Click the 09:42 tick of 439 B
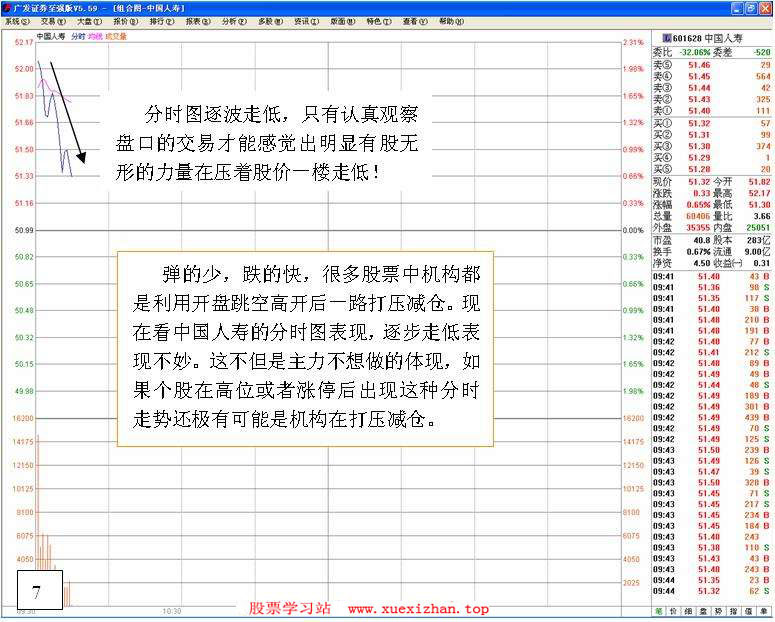Image resolution: width=775 pixels, height=622 pixels. point(712,417)
